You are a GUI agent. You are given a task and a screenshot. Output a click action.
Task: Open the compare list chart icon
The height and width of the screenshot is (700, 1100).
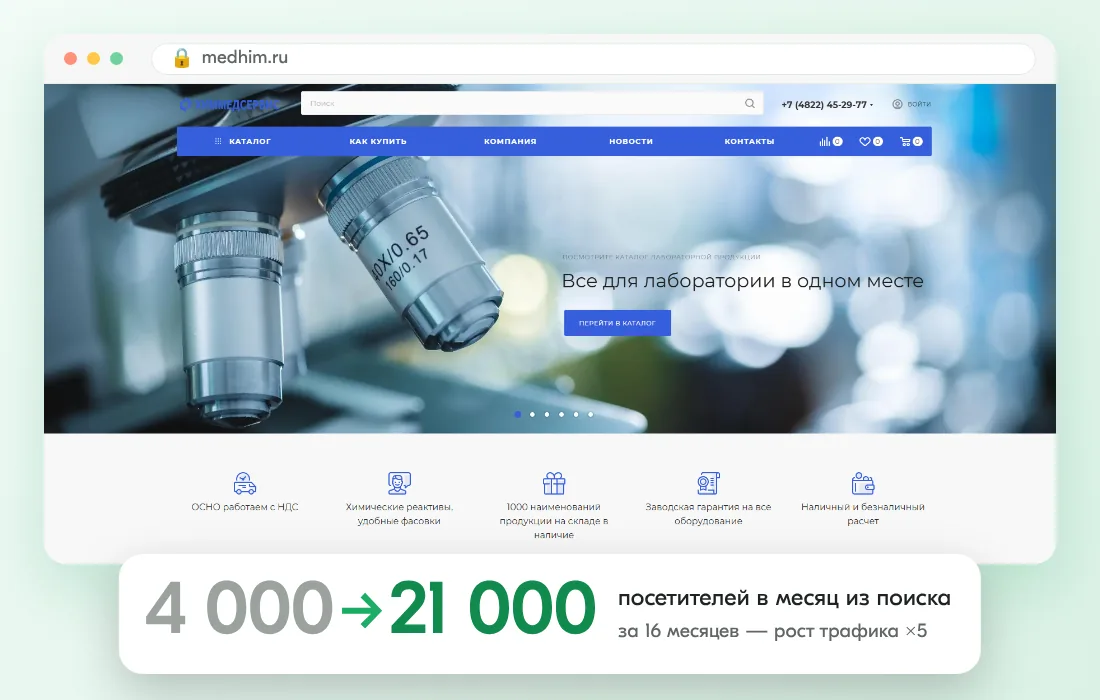(x=825, y=142)
